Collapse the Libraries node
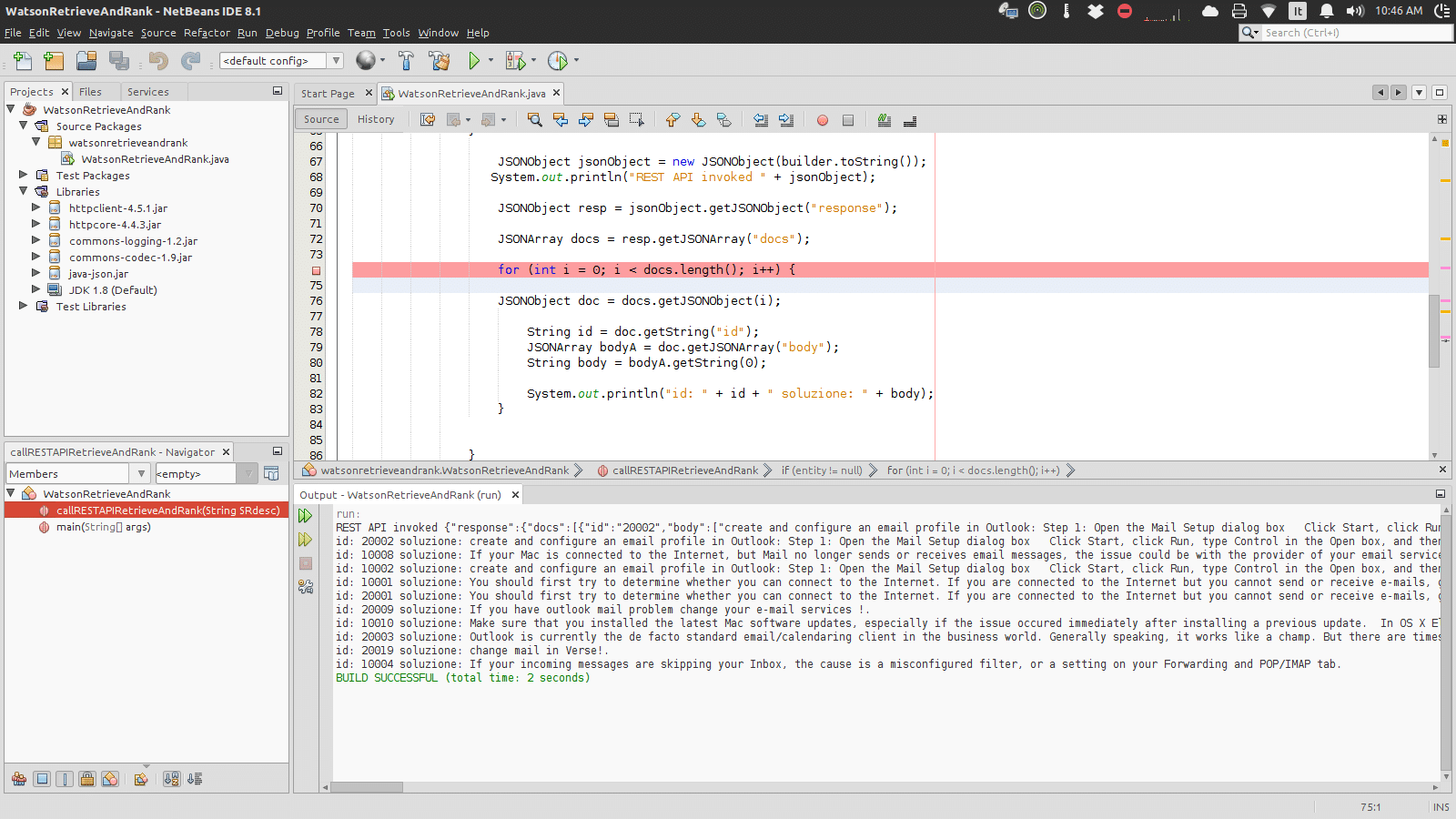1456x819 pixels. tap(24, 191)
